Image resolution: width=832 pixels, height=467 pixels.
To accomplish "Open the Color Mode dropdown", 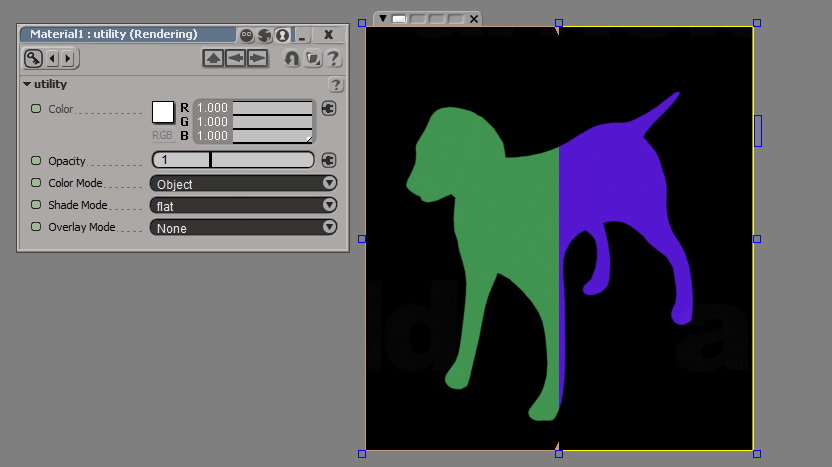I will point(243,183).
